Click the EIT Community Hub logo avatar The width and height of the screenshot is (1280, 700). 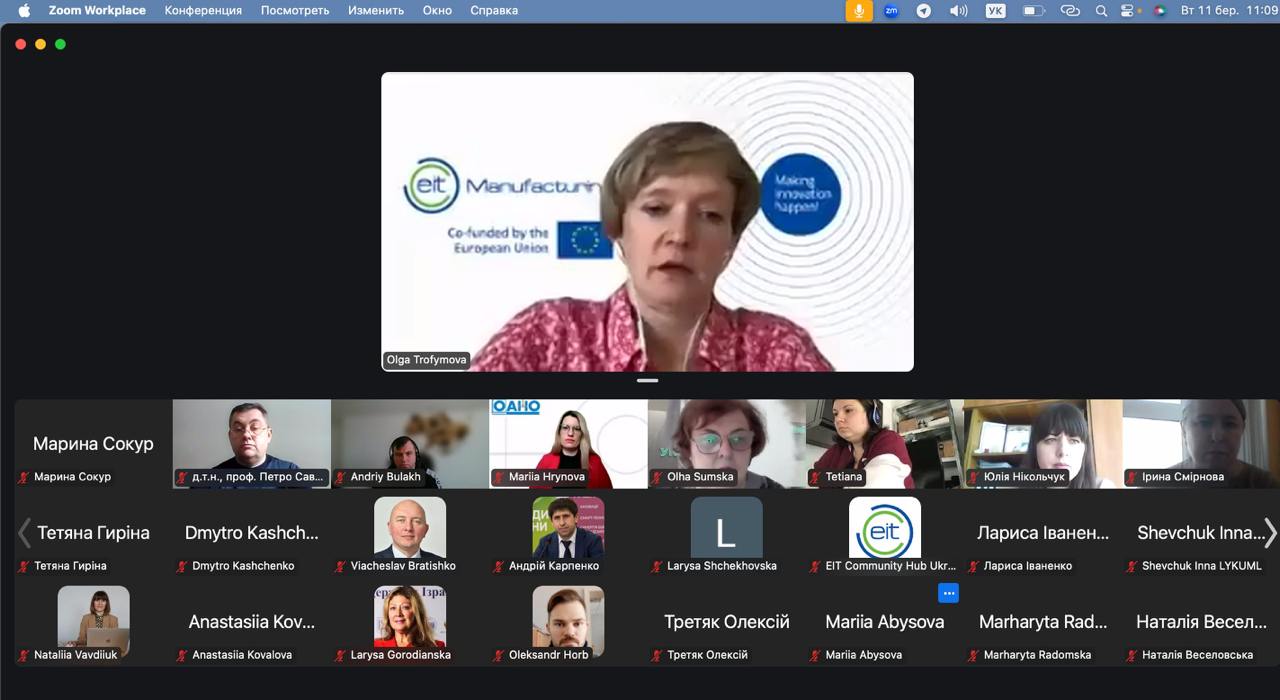pyautogui.click(x=885, y=527)
